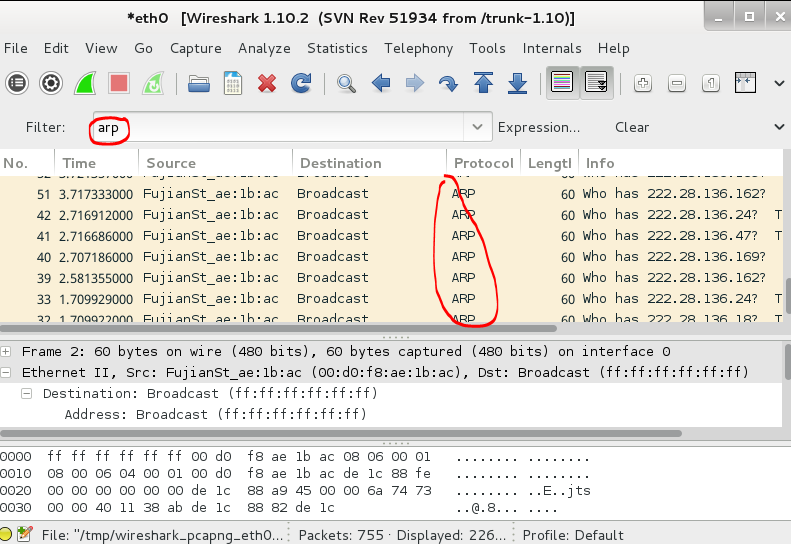
Task: Open the Capture menu
Action: (196, 48)
